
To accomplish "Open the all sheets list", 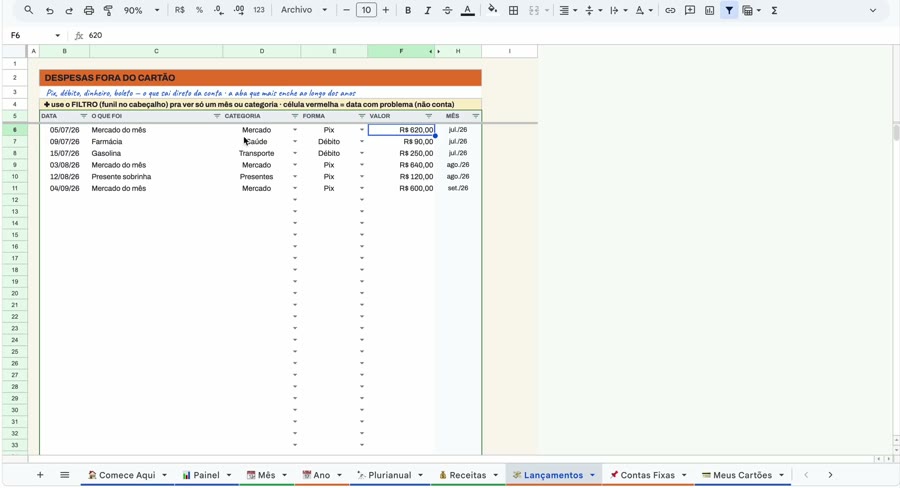I will 65,475.
